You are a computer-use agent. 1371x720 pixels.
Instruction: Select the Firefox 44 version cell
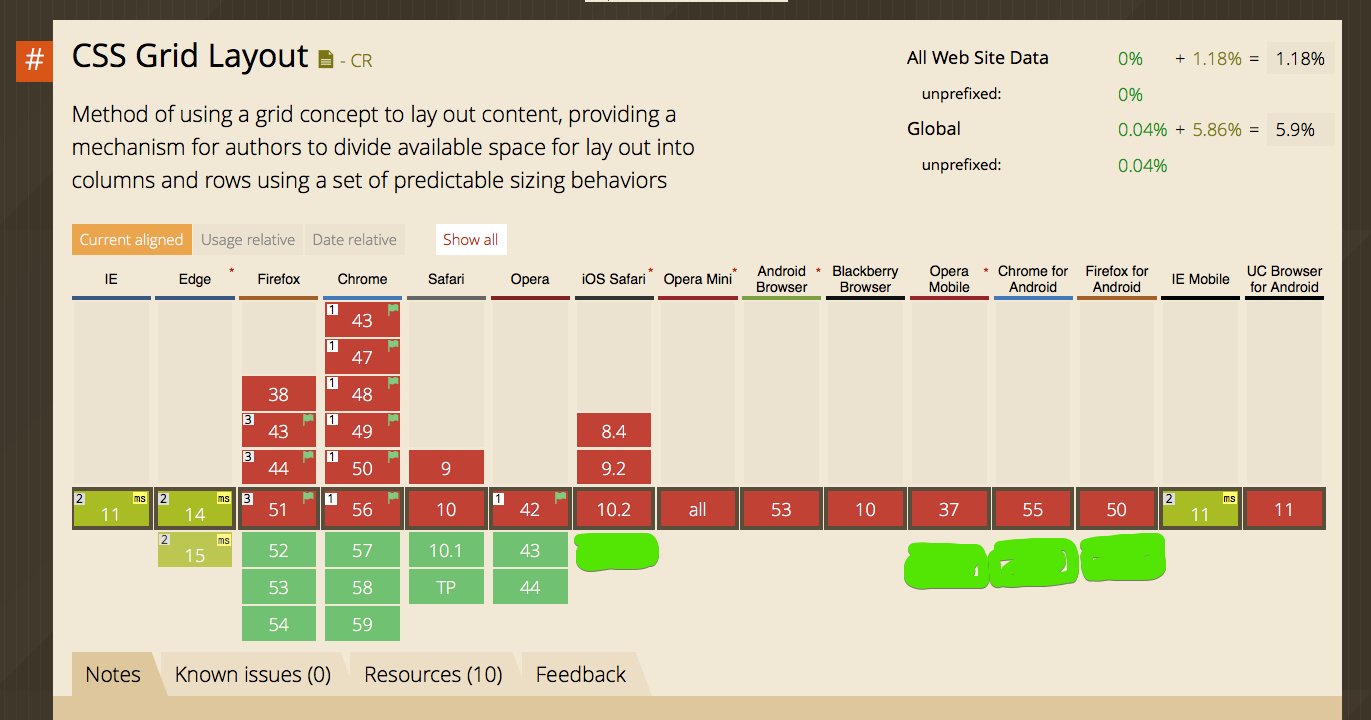[x=278, y=468]
